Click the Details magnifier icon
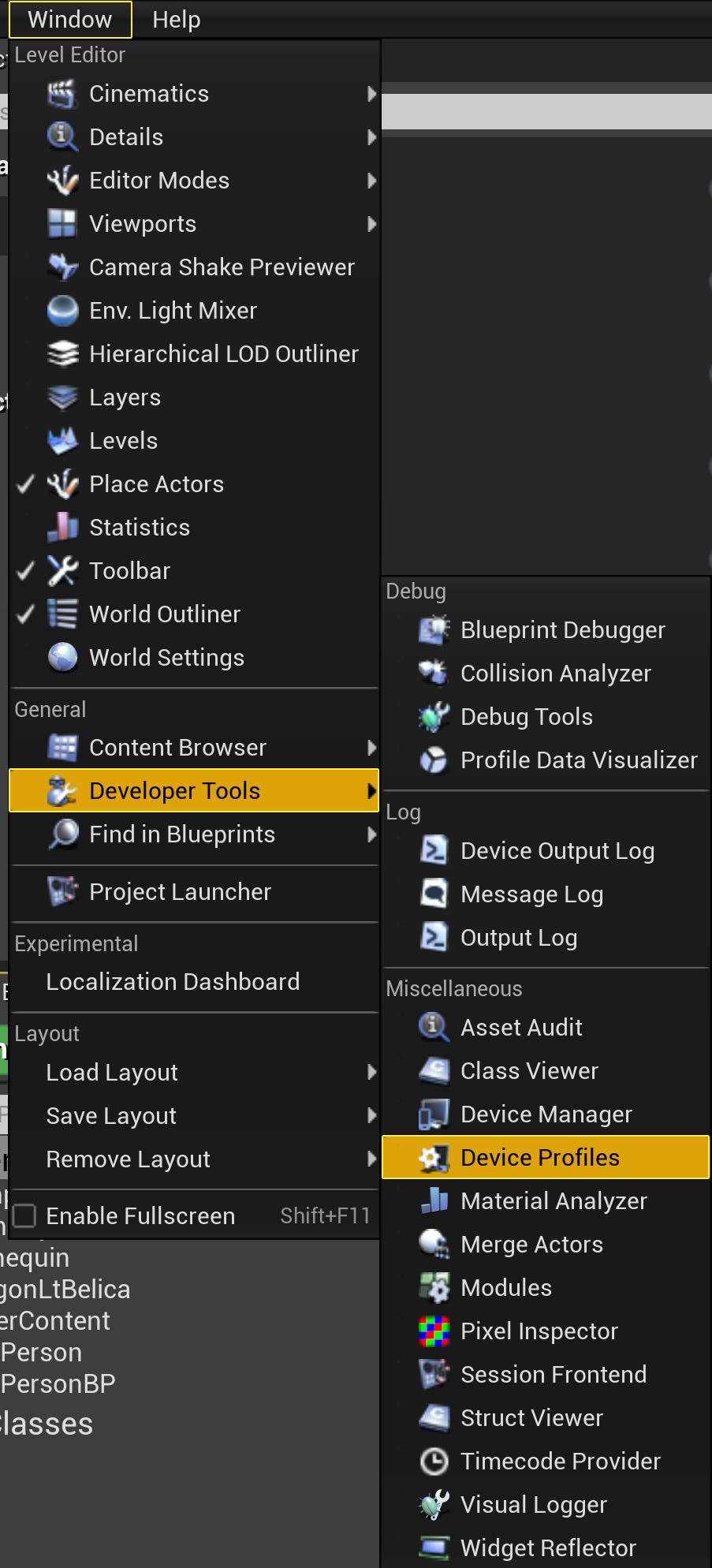The image size is (712, 1568). (62, 137)
